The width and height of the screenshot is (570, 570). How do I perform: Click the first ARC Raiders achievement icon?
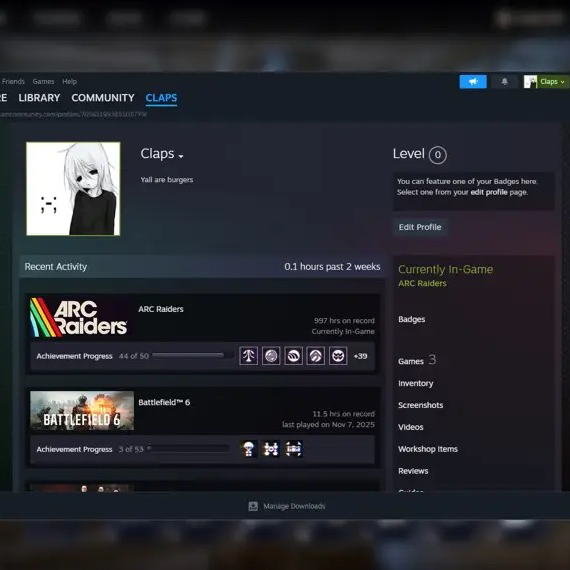pos(249,356)
